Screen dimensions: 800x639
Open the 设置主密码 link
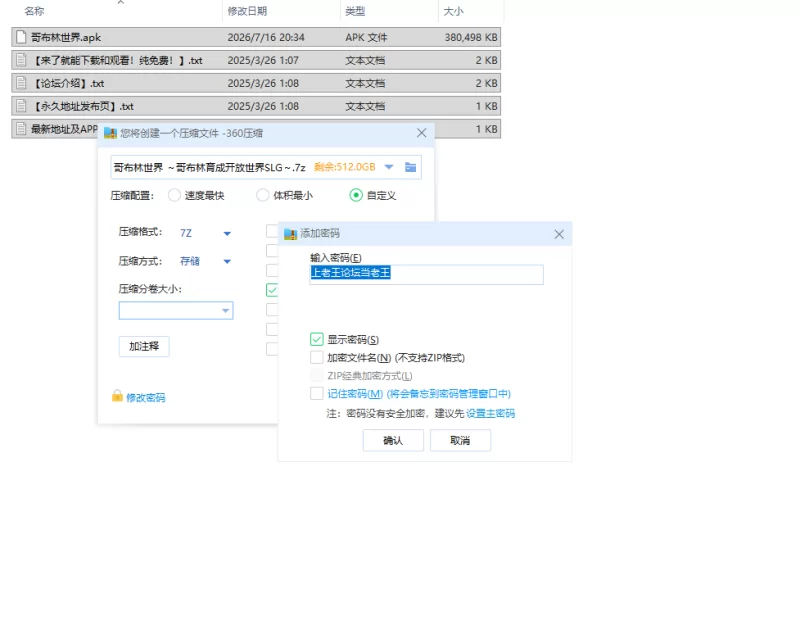490,413
